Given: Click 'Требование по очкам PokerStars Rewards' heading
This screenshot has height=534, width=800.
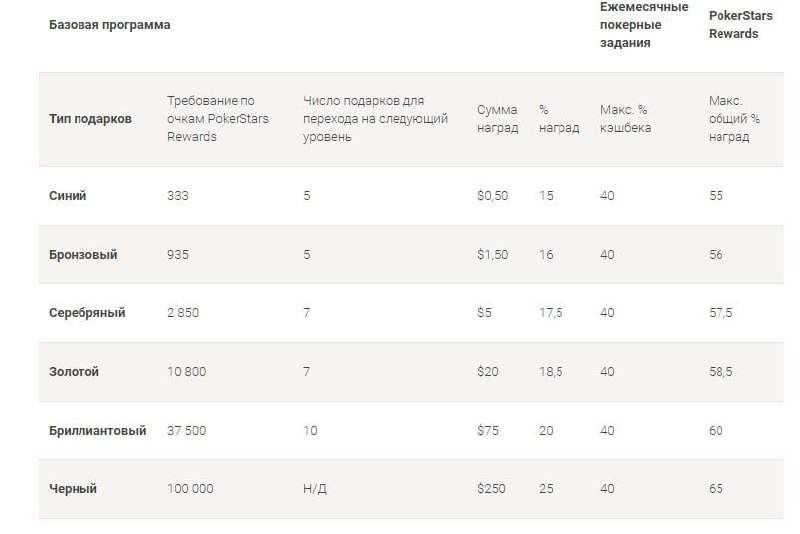Looking at the screenshot, I should (211, 118).
